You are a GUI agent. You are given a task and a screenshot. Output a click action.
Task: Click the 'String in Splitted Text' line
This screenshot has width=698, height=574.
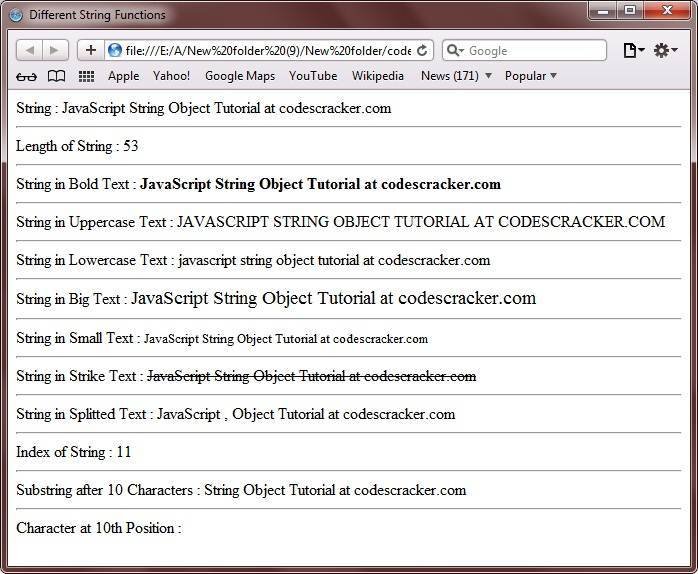click(235, 414)
